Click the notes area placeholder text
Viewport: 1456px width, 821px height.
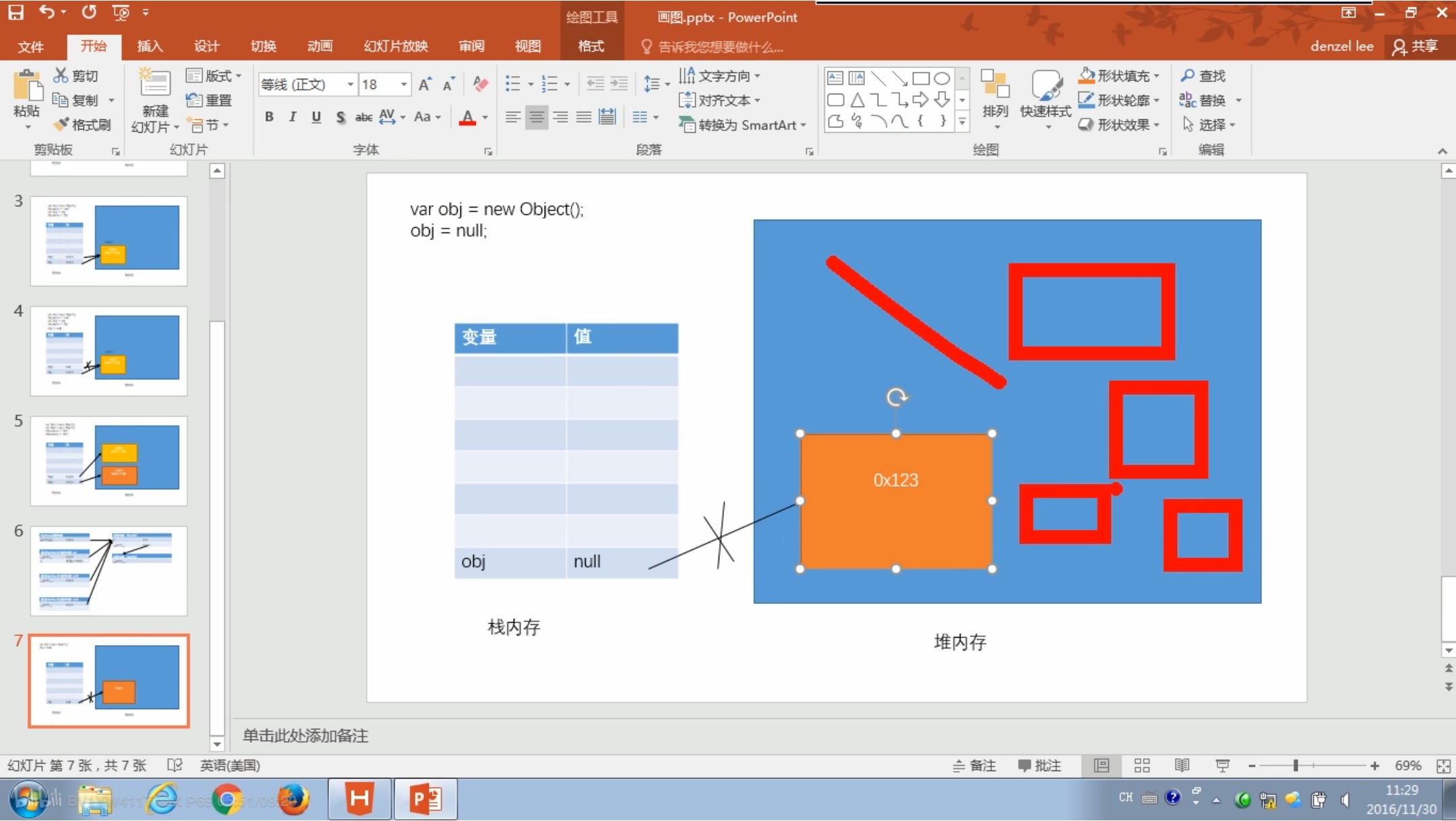tap(305, 735)
